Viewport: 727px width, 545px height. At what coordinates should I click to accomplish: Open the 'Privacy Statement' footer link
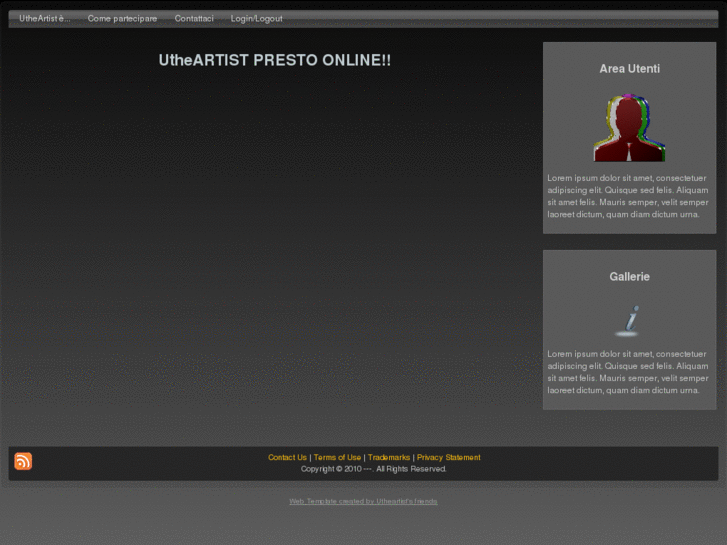tap(448, 457)
